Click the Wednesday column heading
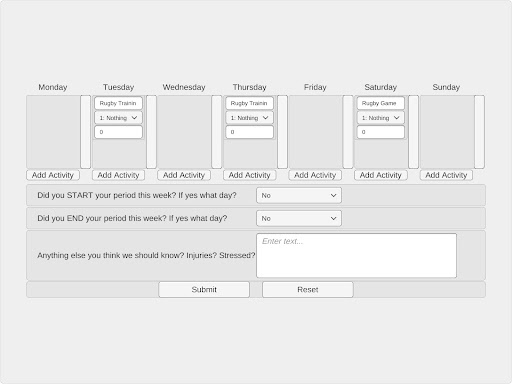512x384 pixels. tap(184, 87)
